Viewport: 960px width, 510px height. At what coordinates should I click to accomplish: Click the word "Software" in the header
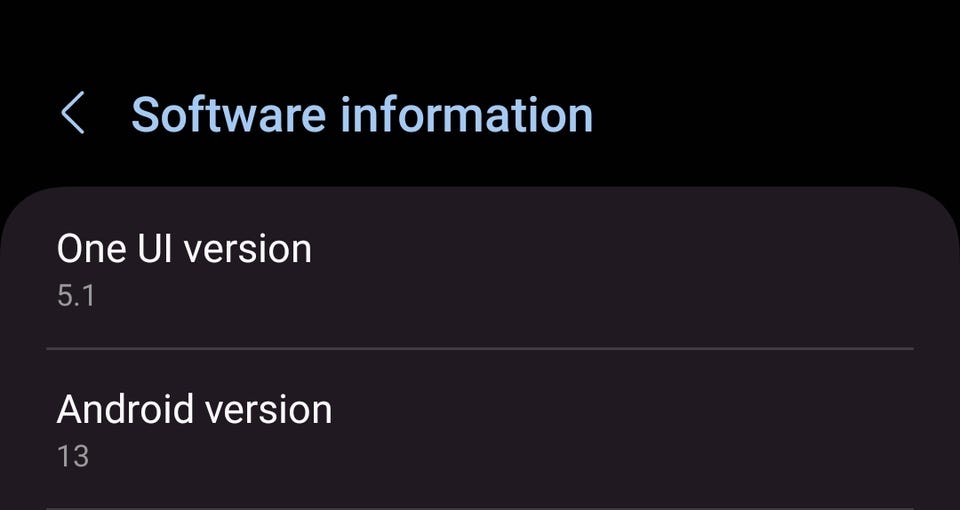point(229,114)
